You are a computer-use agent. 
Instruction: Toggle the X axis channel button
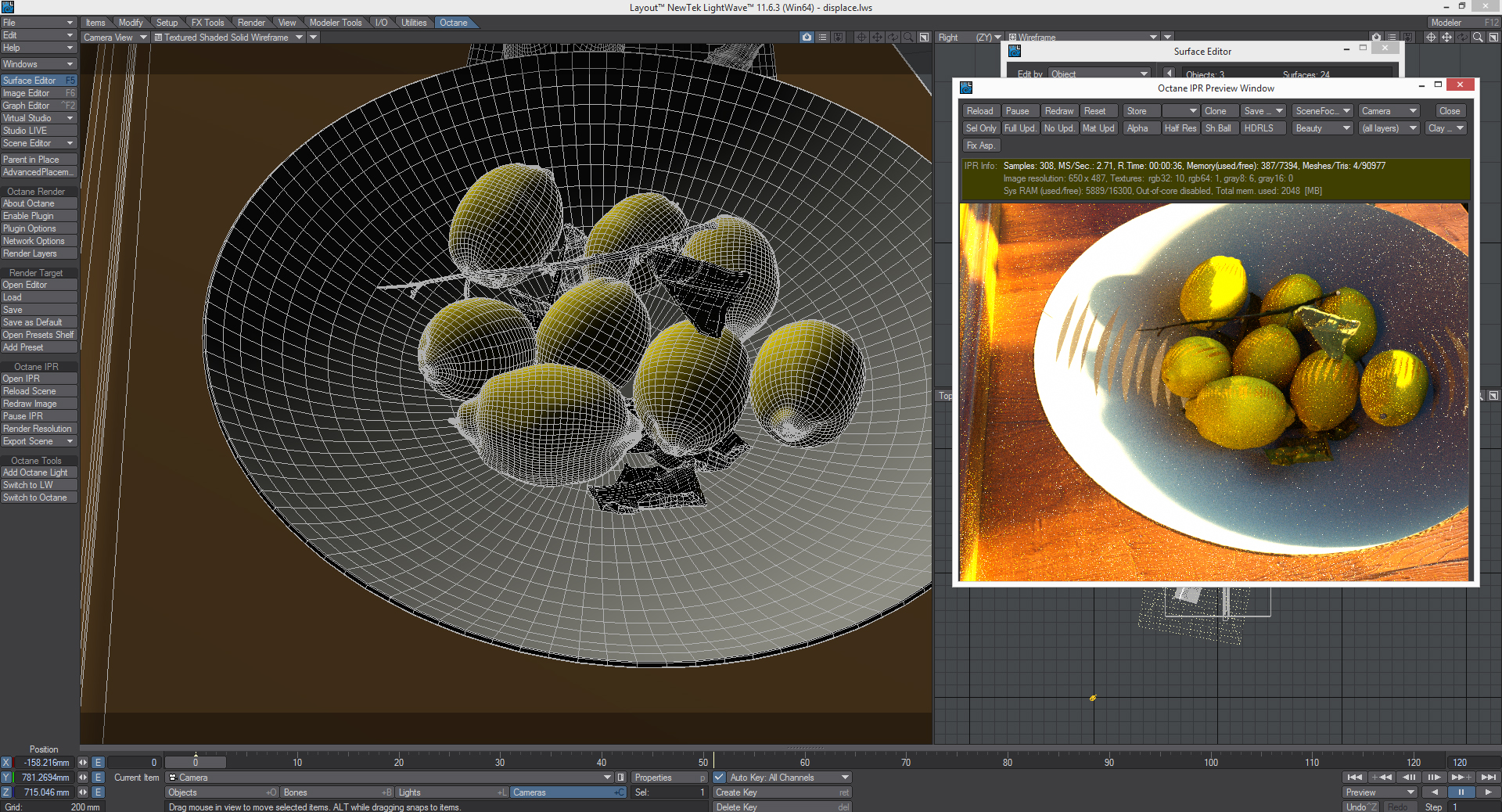coord(6,762)
